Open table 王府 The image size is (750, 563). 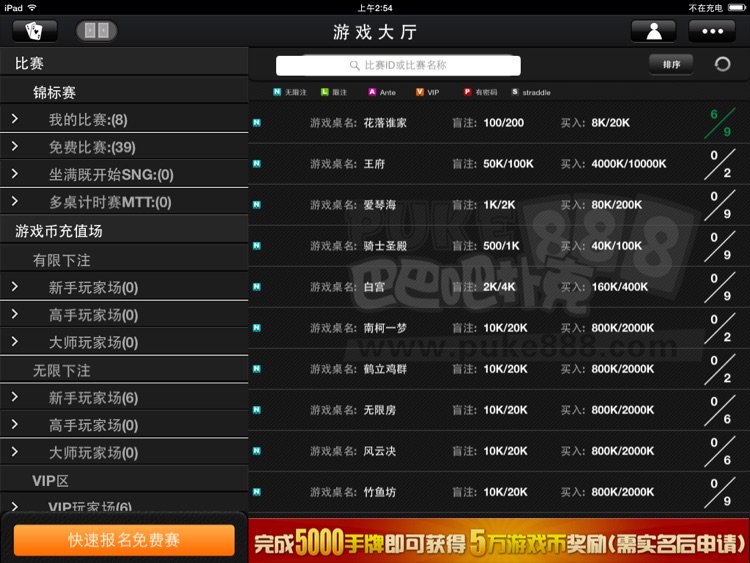(x=499, y=164)
